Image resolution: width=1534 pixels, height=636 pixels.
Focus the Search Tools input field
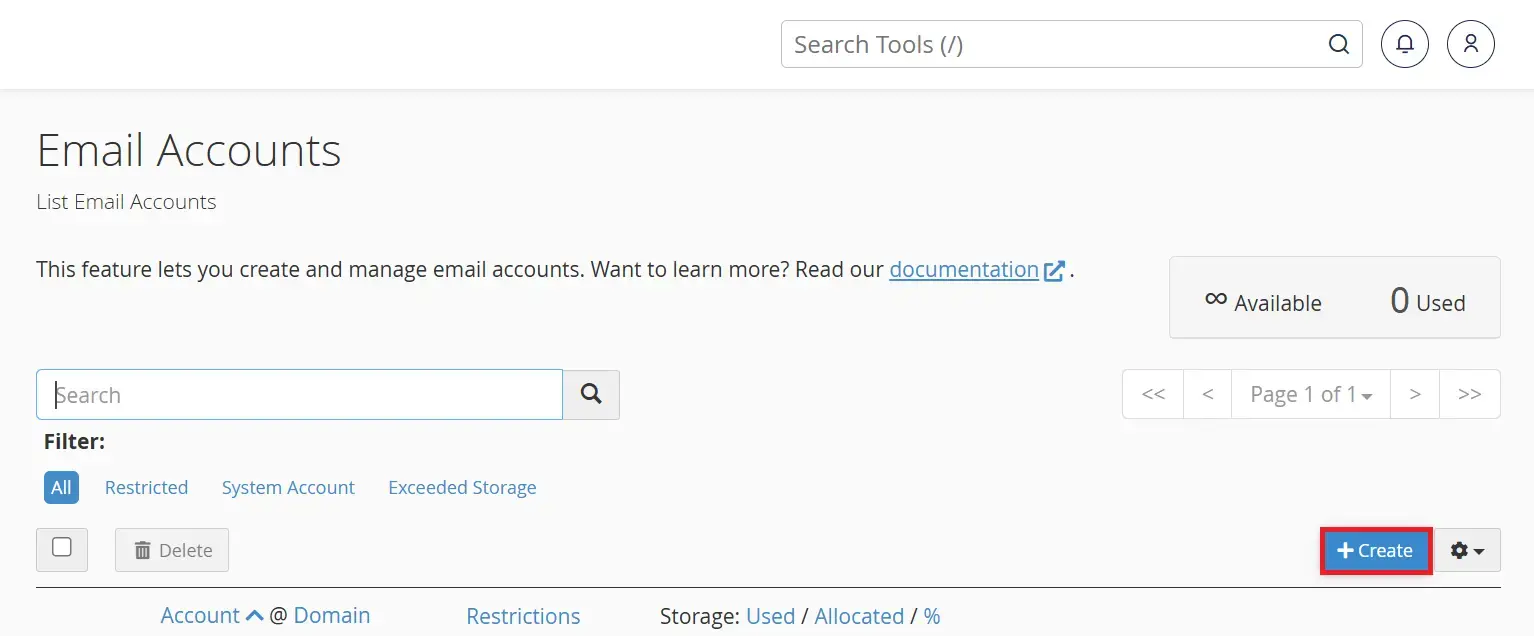(x=1050, y=44)
